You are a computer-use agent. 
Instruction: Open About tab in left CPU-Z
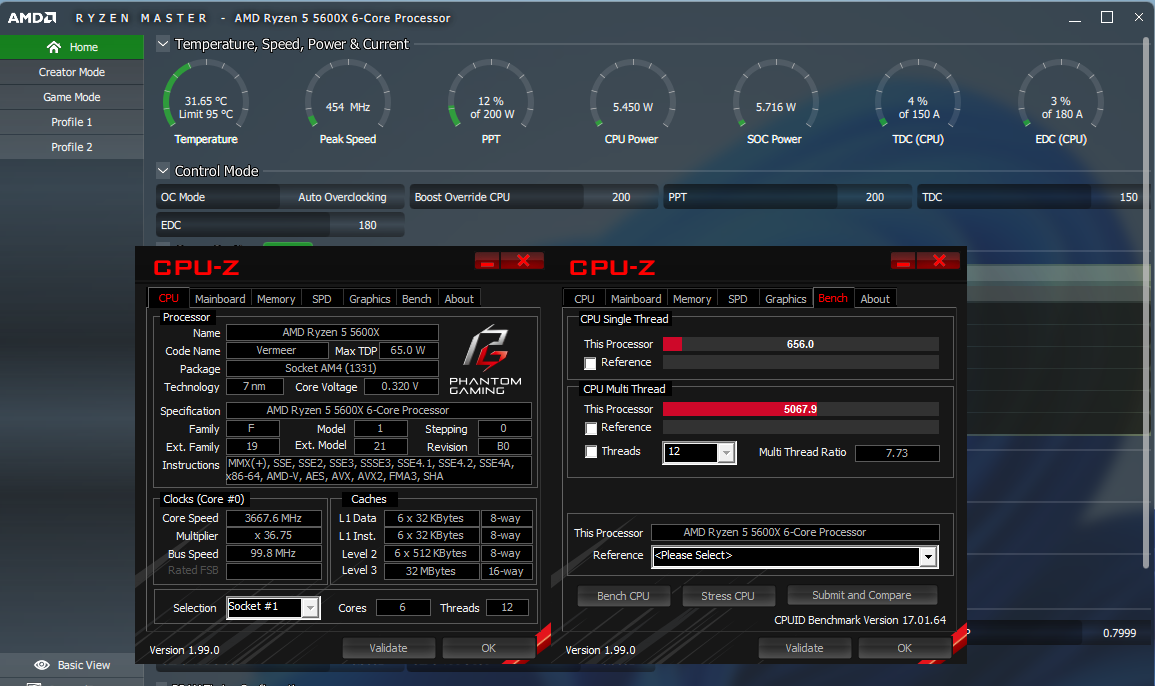click(x=459, y=298)
